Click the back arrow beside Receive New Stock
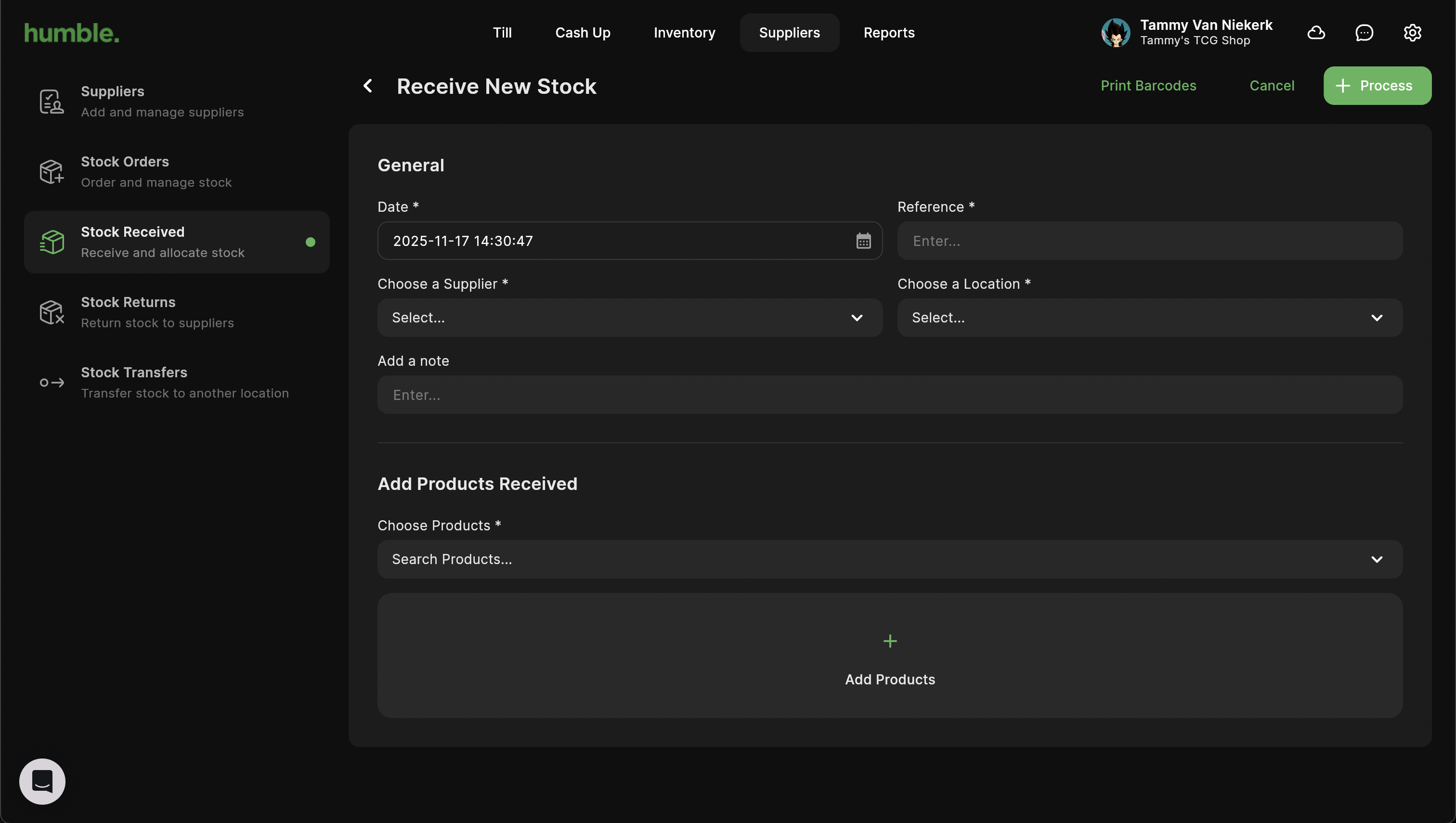This screenshot has width=1456, height=823. coord(367,86)
